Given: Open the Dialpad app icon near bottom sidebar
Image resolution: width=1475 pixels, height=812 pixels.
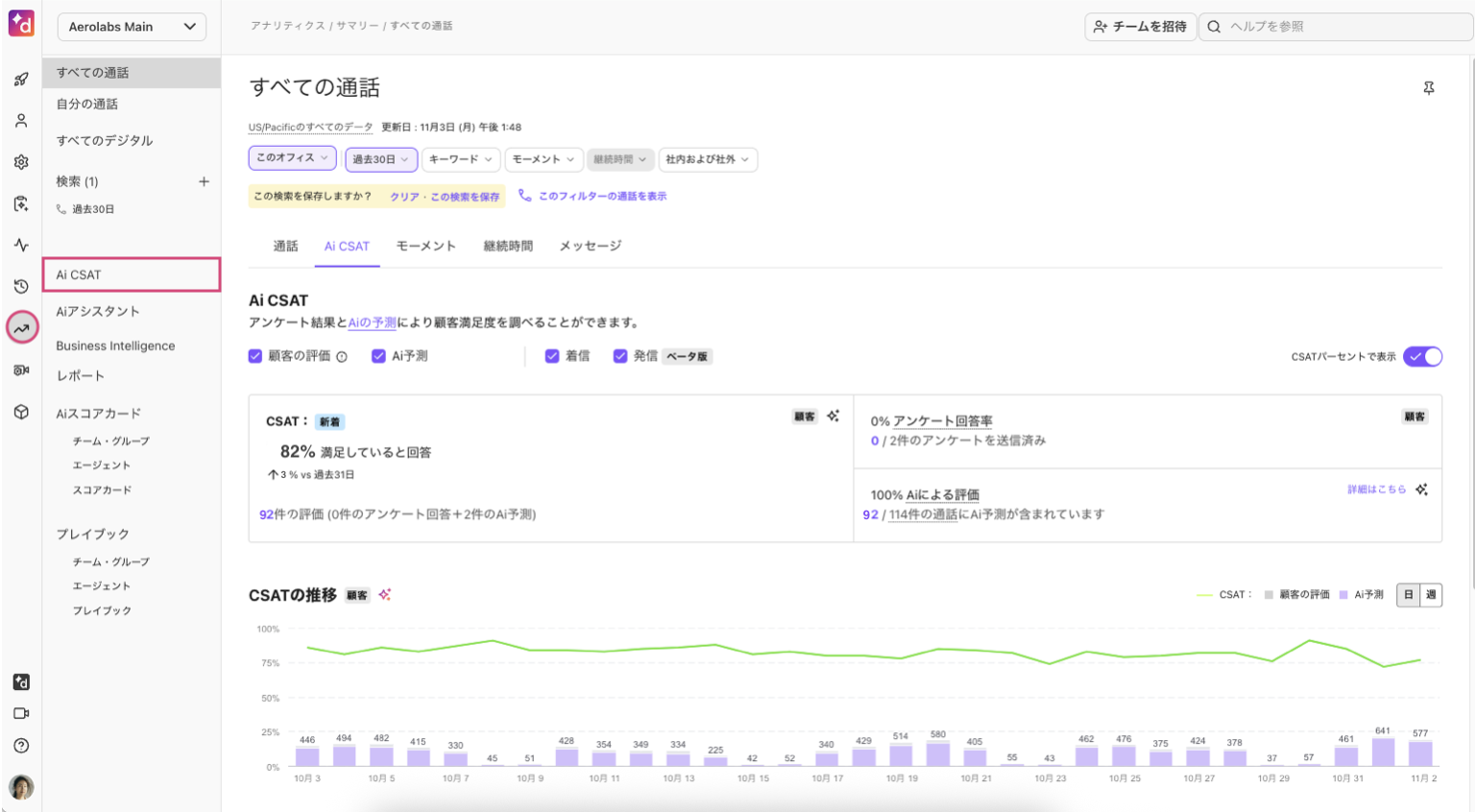Looking at the screenshot, I should click(21, 682).
